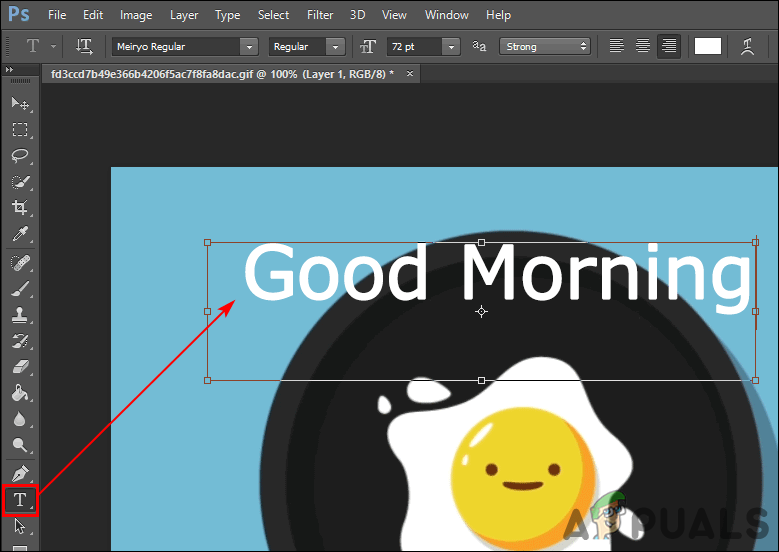The height and width of the screenshot is (552, 779).
Task: Open the Layer menu
Action: (184, 15)
